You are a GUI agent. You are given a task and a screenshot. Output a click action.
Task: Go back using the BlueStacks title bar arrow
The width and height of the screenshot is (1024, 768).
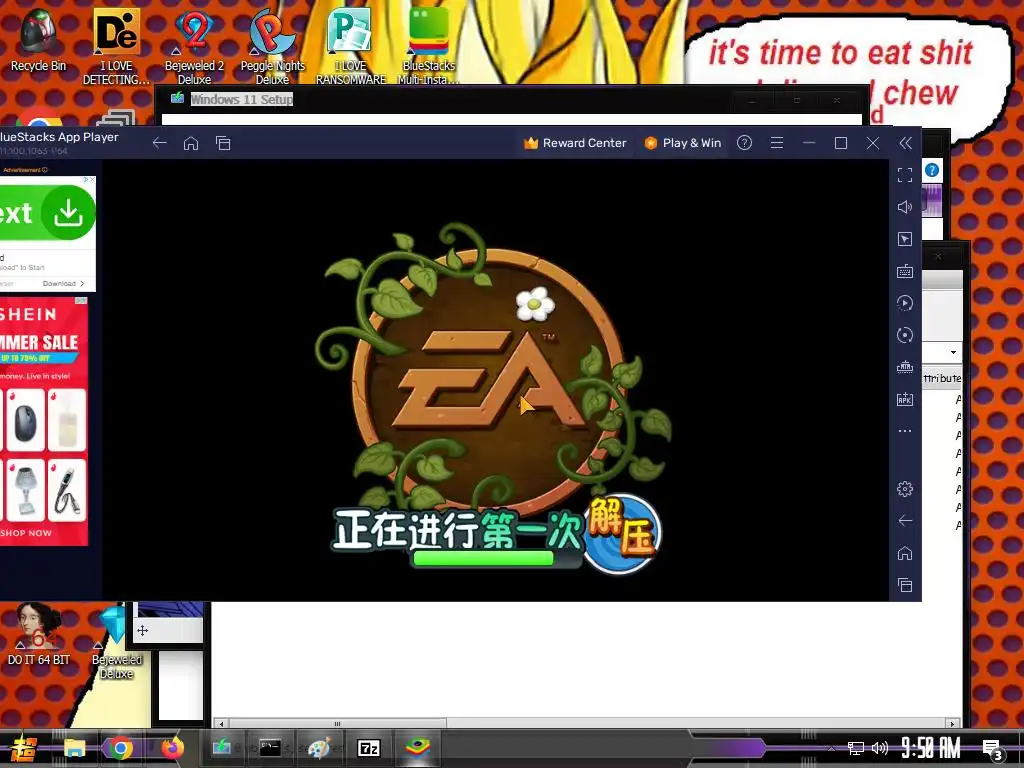(159, 143)
